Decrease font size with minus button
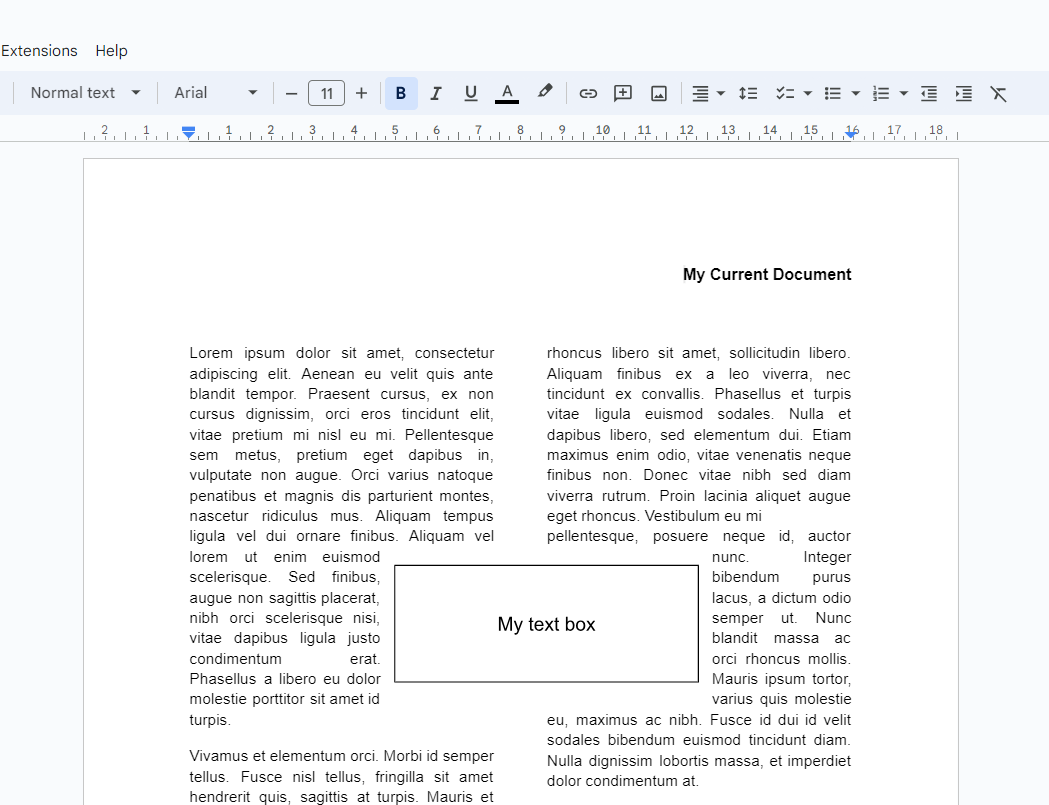1049x805 pixels. [291, 92]
